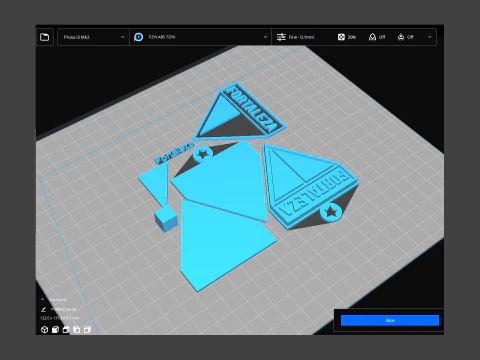Select the Fine 0.1mm profile label
480x360 pixels.
point(301,37)
